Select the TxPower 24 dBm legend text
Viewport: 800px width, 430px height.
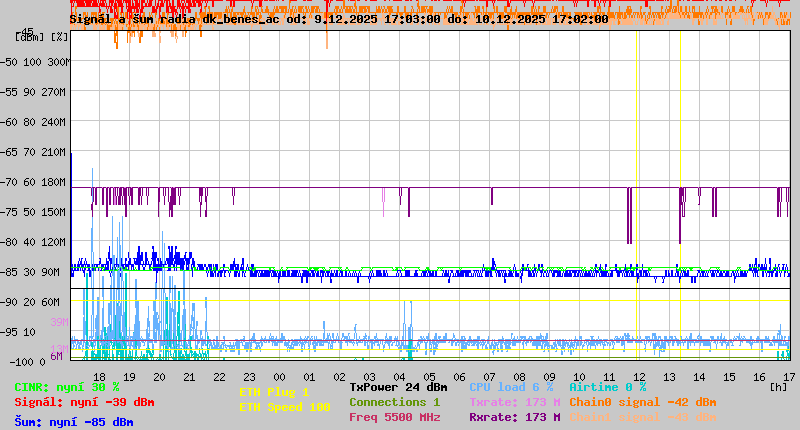click(x=398, y=387)
